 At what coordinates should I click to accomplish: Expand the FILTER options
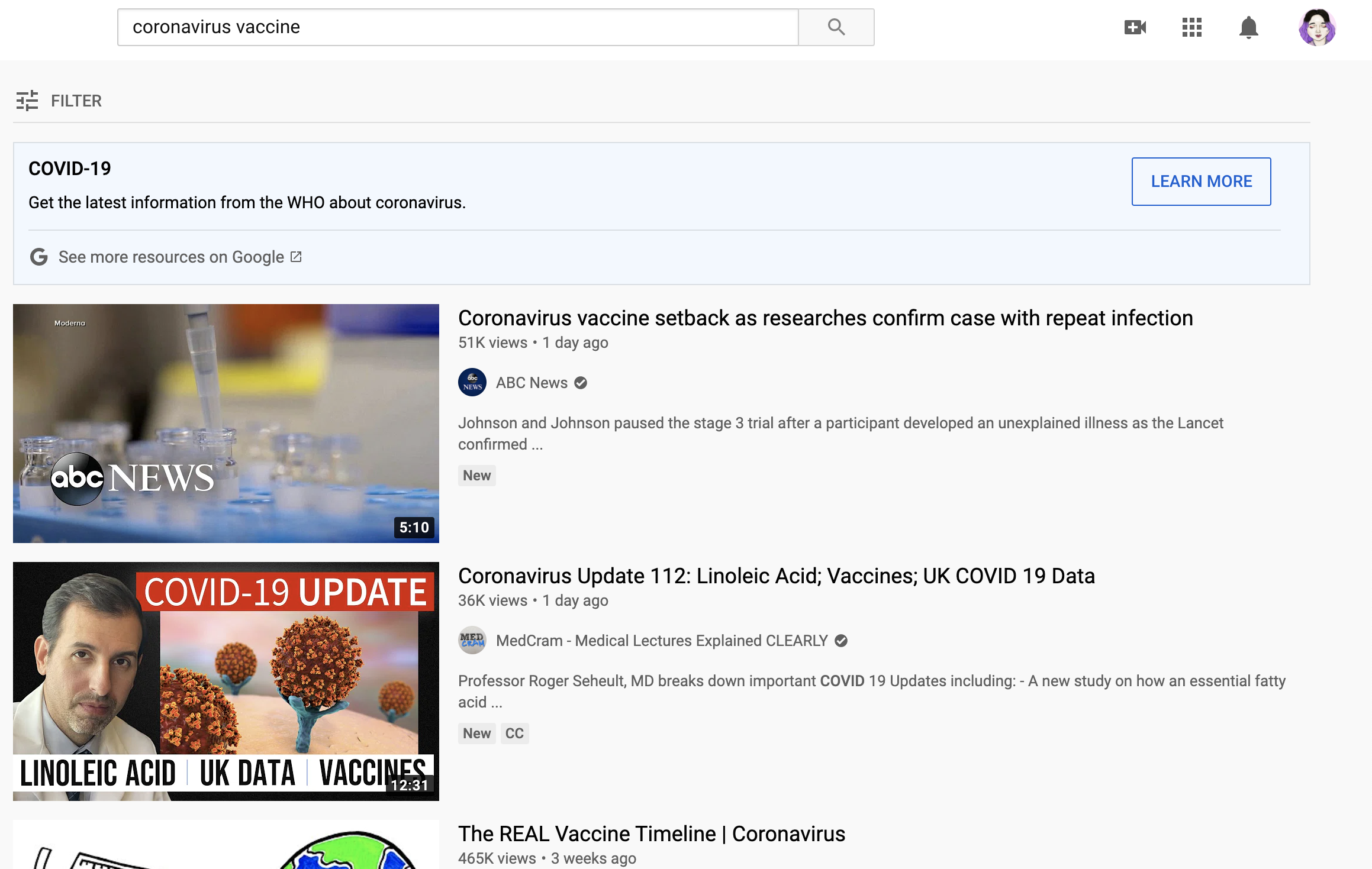(76, 101)
